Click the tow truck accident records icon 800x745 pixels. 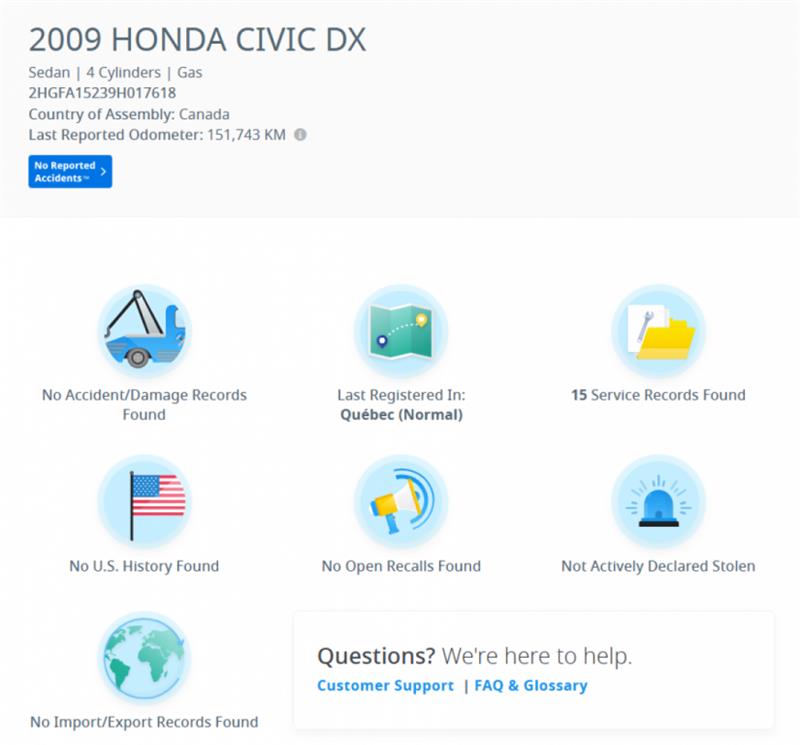pos(144,331)
